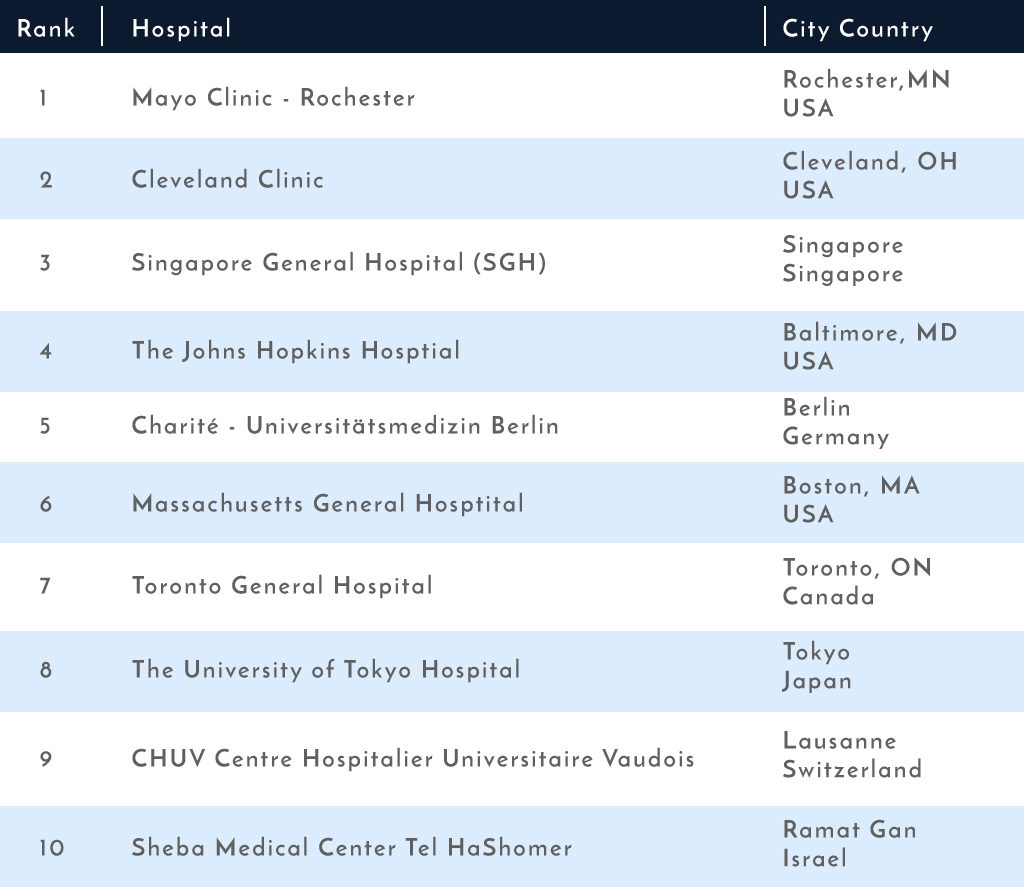The width and height of the screenshot is (1024, 887).
Task: Click rank number 10 cell
Action: click(51, 848)
